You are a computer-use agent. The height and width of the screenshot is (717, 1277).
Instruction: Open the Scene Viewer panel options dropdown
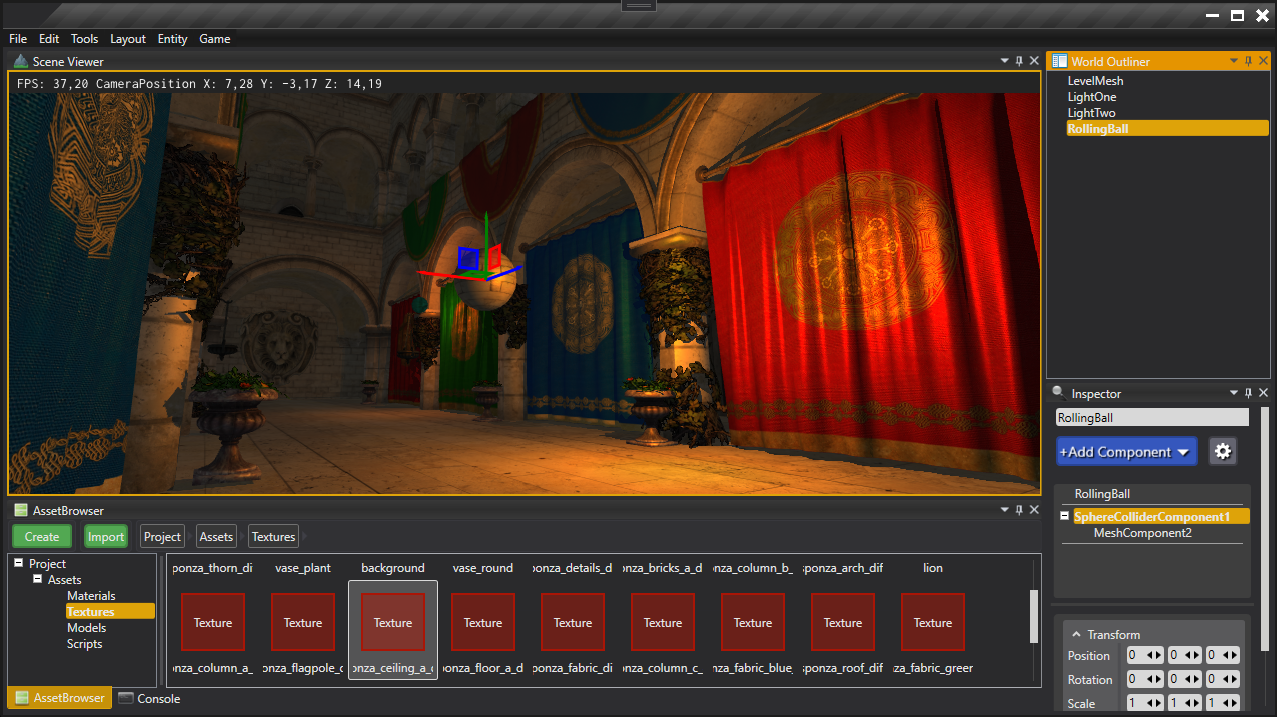1004,61
